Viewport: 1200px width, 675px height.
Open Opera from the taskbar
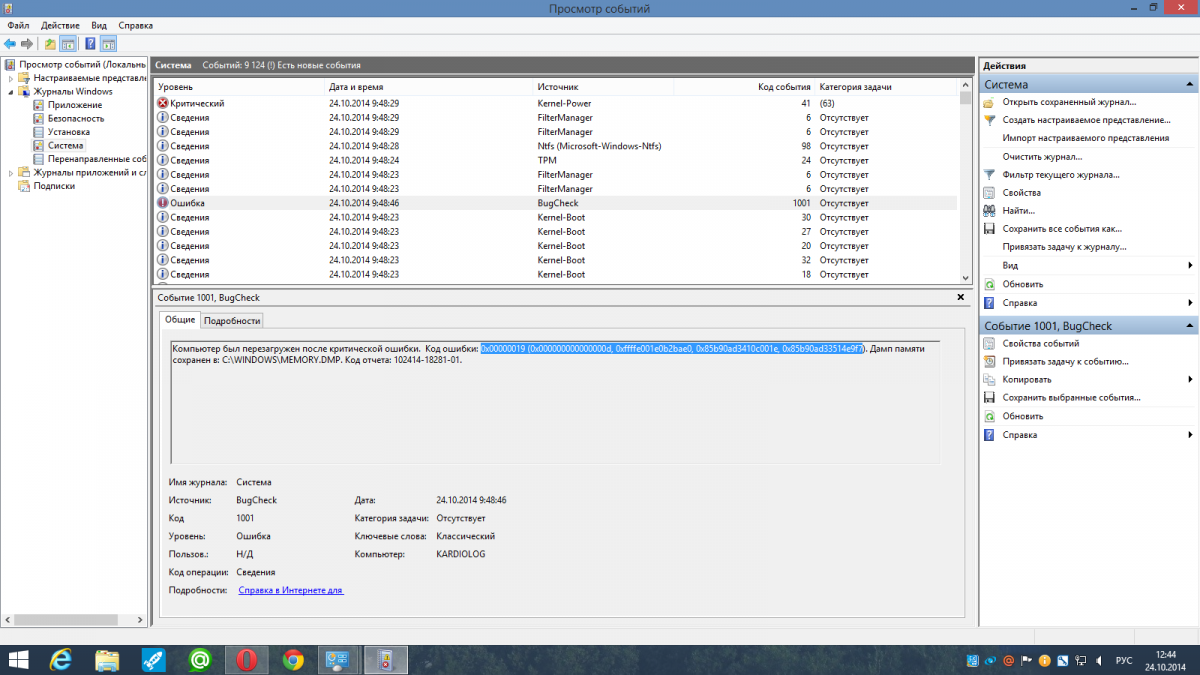[x=246, y=659]
